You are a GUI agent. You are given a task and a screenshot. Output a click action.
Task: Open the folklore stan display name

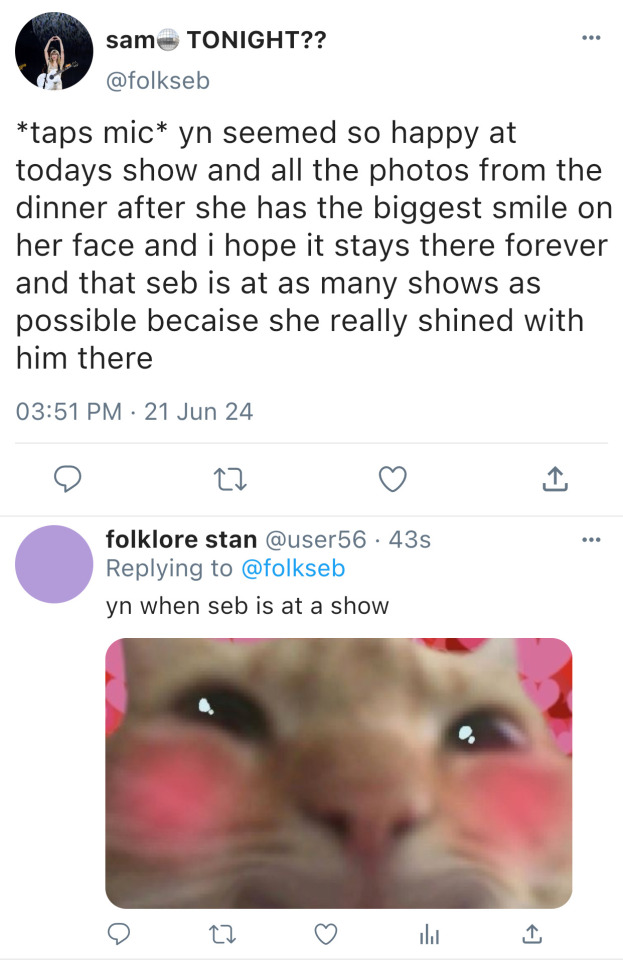click(x=181, y=540)
